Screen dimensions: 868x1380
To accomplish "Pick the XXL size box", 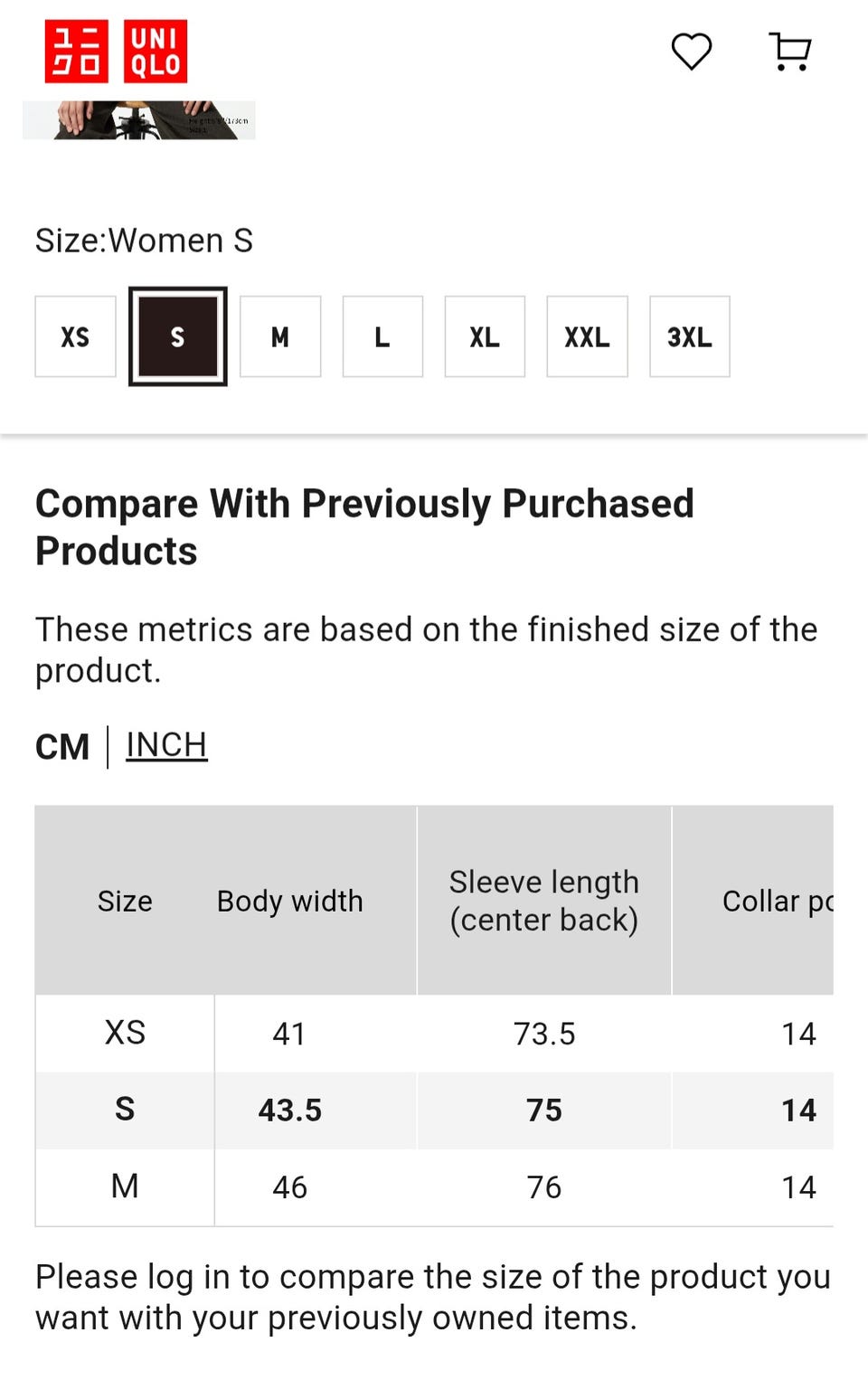I will click(x=587, y=336).
